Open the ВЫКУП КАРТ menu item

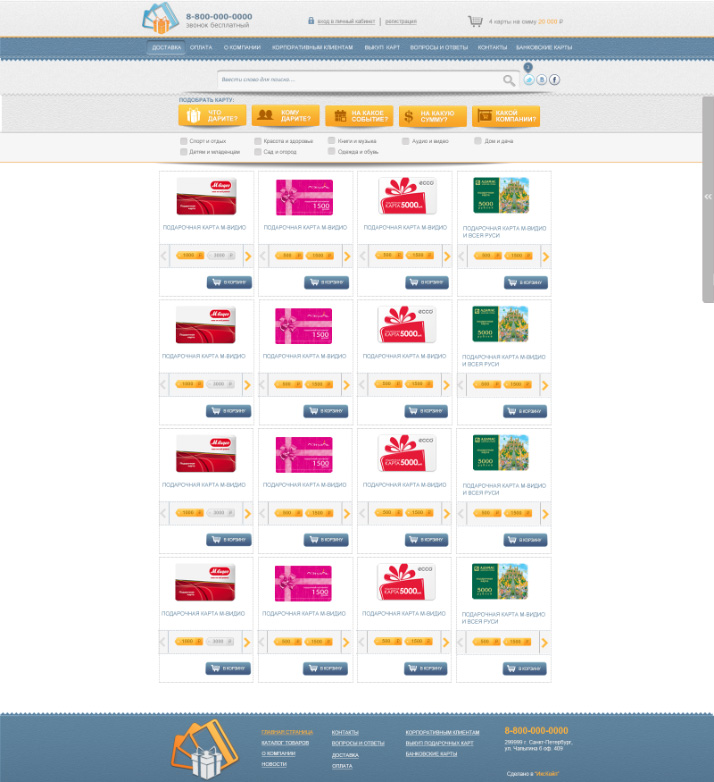(382, 47)
